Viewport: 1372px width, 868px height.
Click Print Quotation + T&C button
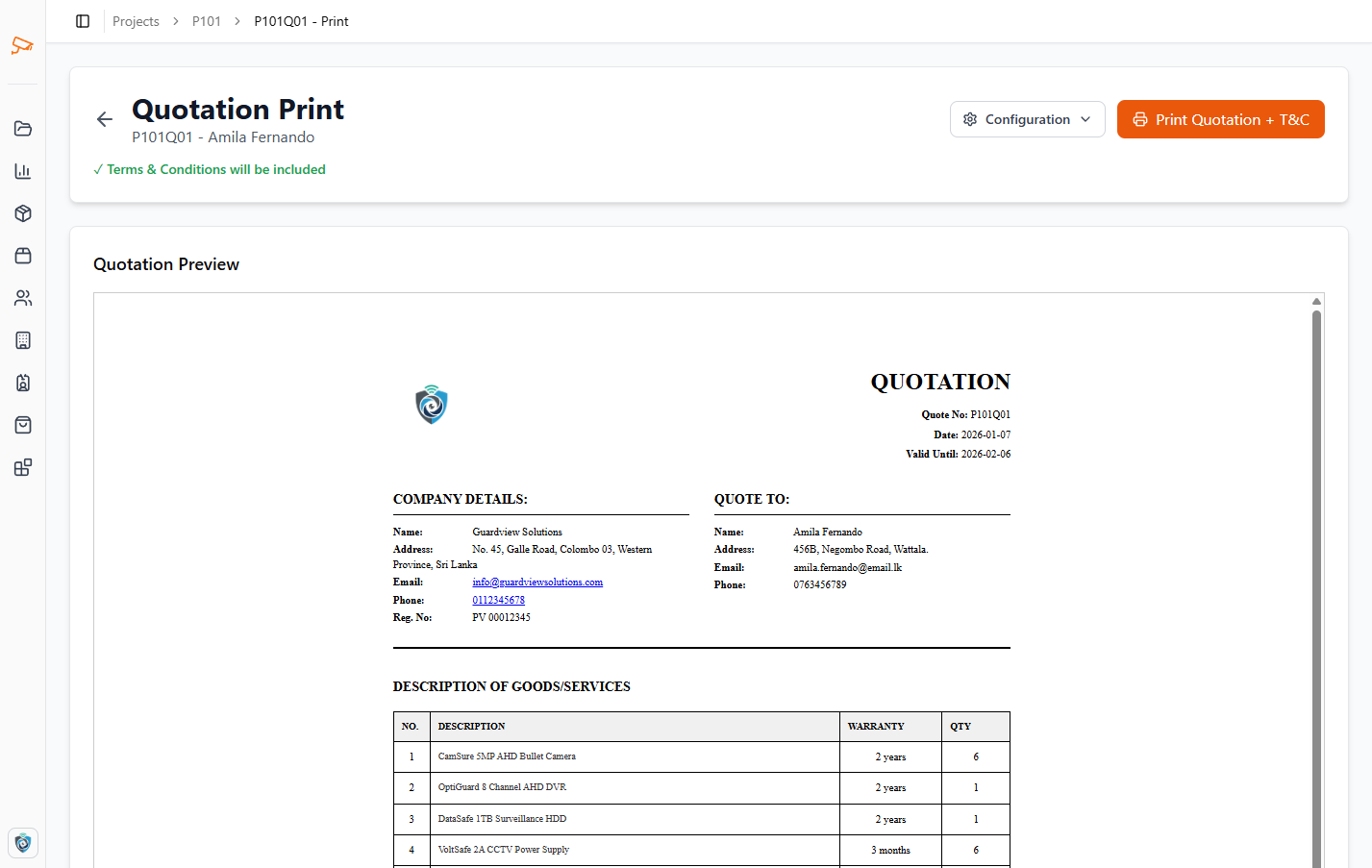pyautogui.click(x=1220, y=119)
